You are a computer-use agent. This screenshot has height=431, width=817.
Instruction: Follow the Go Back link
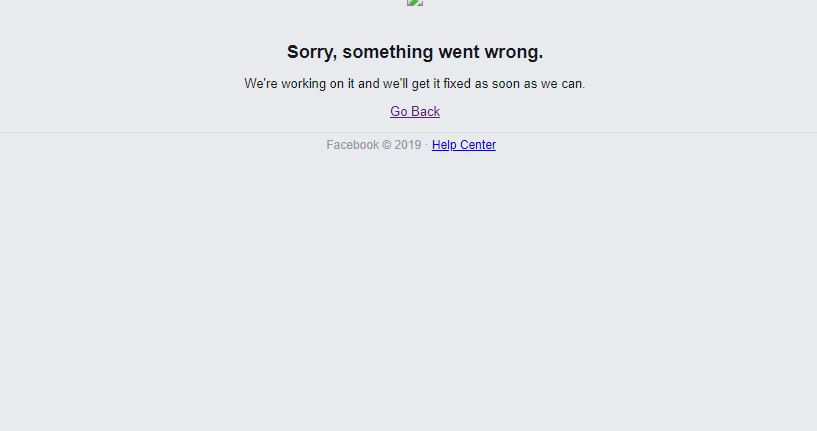point(415,112)
